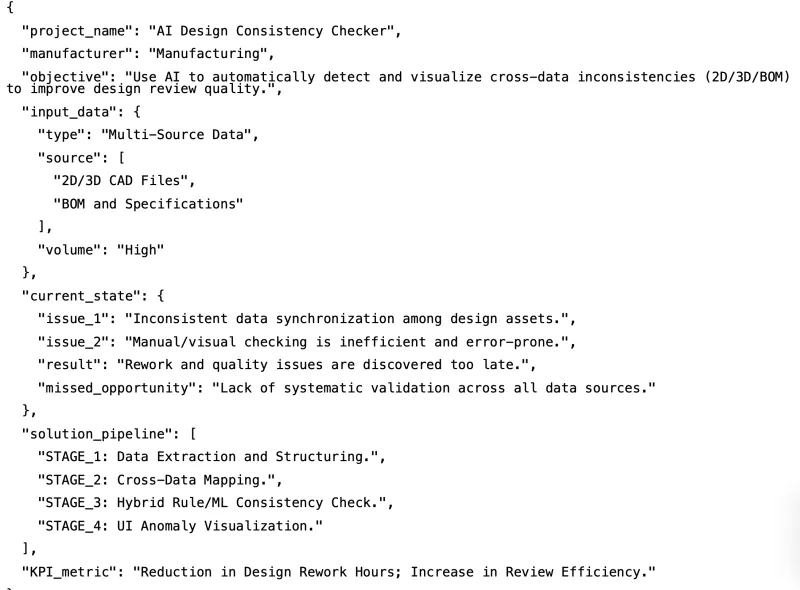Click the "manufacturer" key
The height and width of the screenshot is (590, 800).
[x=78, y=53]
